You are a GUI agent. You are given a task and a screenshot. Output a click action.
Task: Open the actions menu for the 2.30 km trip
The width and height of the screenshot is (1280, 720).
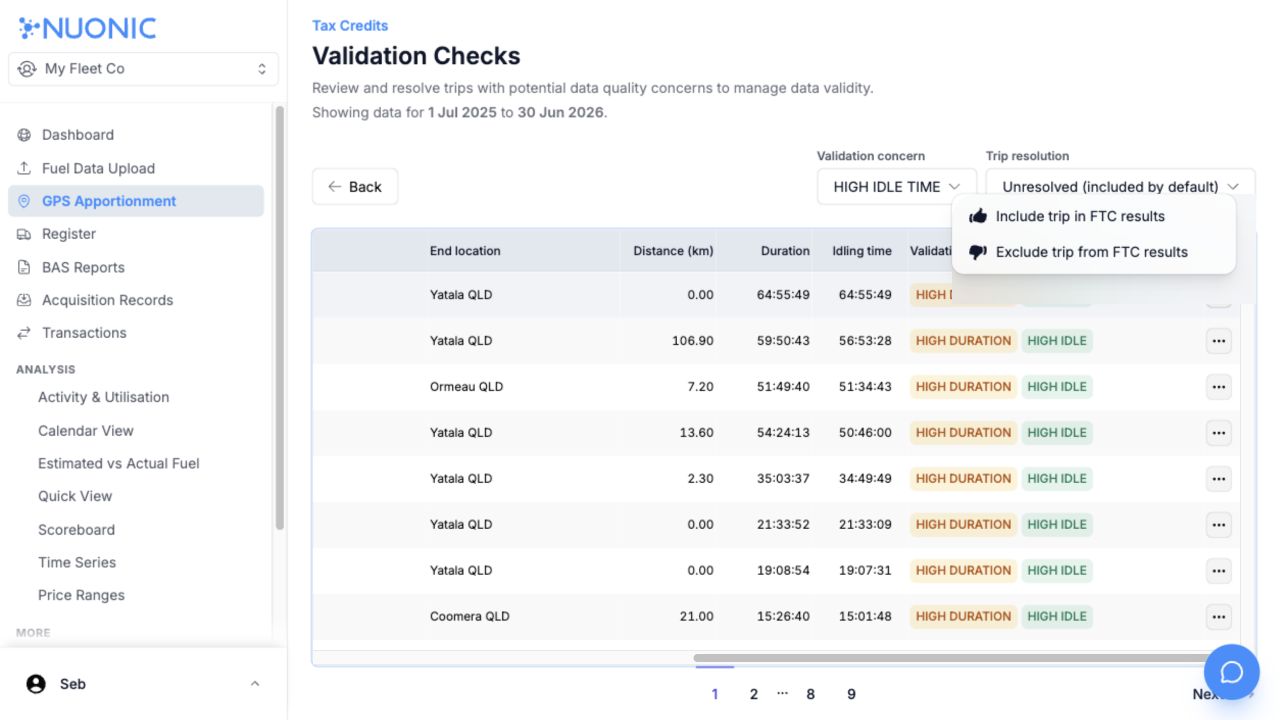pyautogui.click(x=1218, y=479)
